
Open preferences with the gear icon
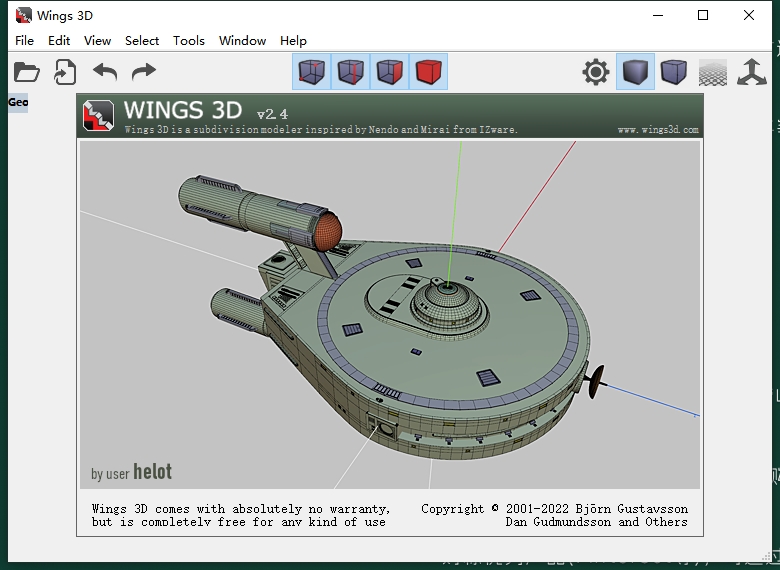pos(595,72)
